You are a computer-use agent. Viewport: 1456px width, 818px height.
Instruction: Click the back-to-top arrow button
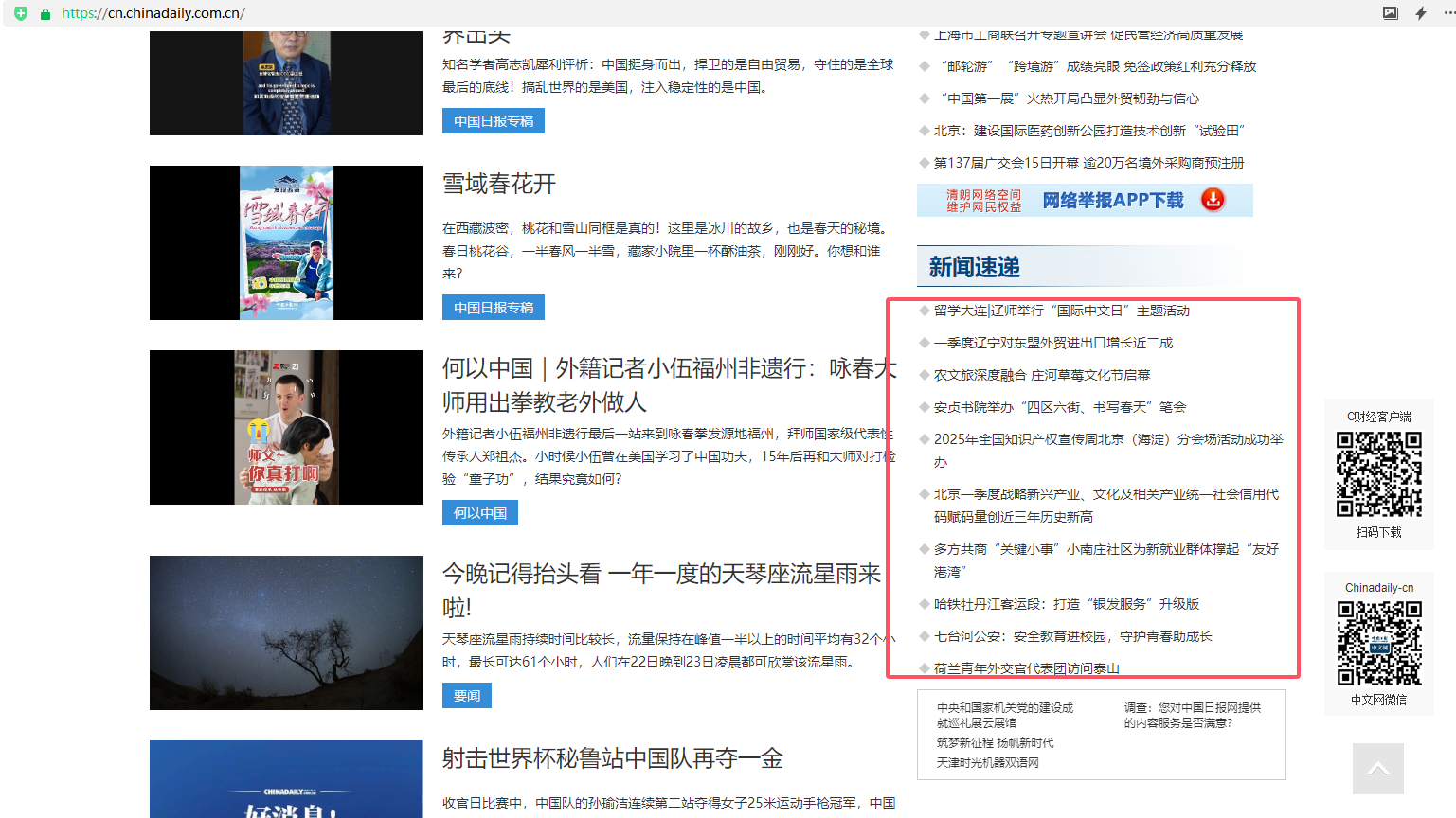[1378, 769]
